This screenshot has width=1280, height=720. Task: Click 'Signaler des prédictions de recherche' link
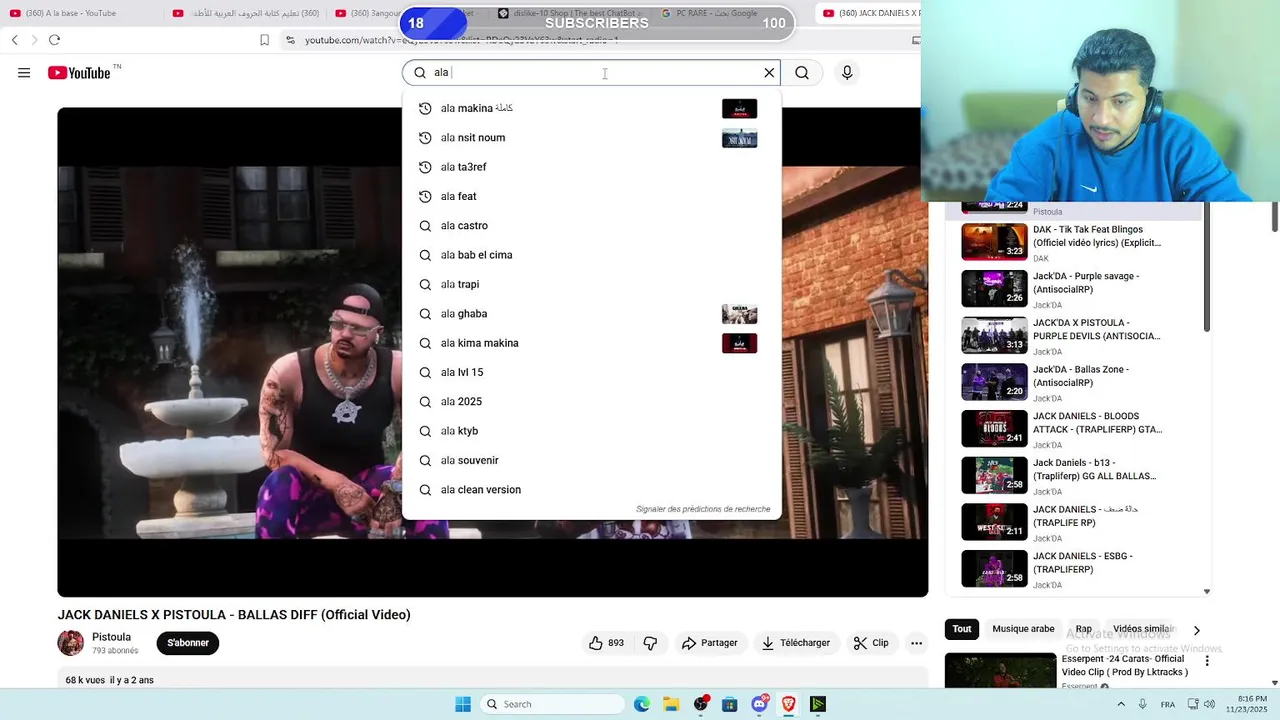[x=703, y=509]
